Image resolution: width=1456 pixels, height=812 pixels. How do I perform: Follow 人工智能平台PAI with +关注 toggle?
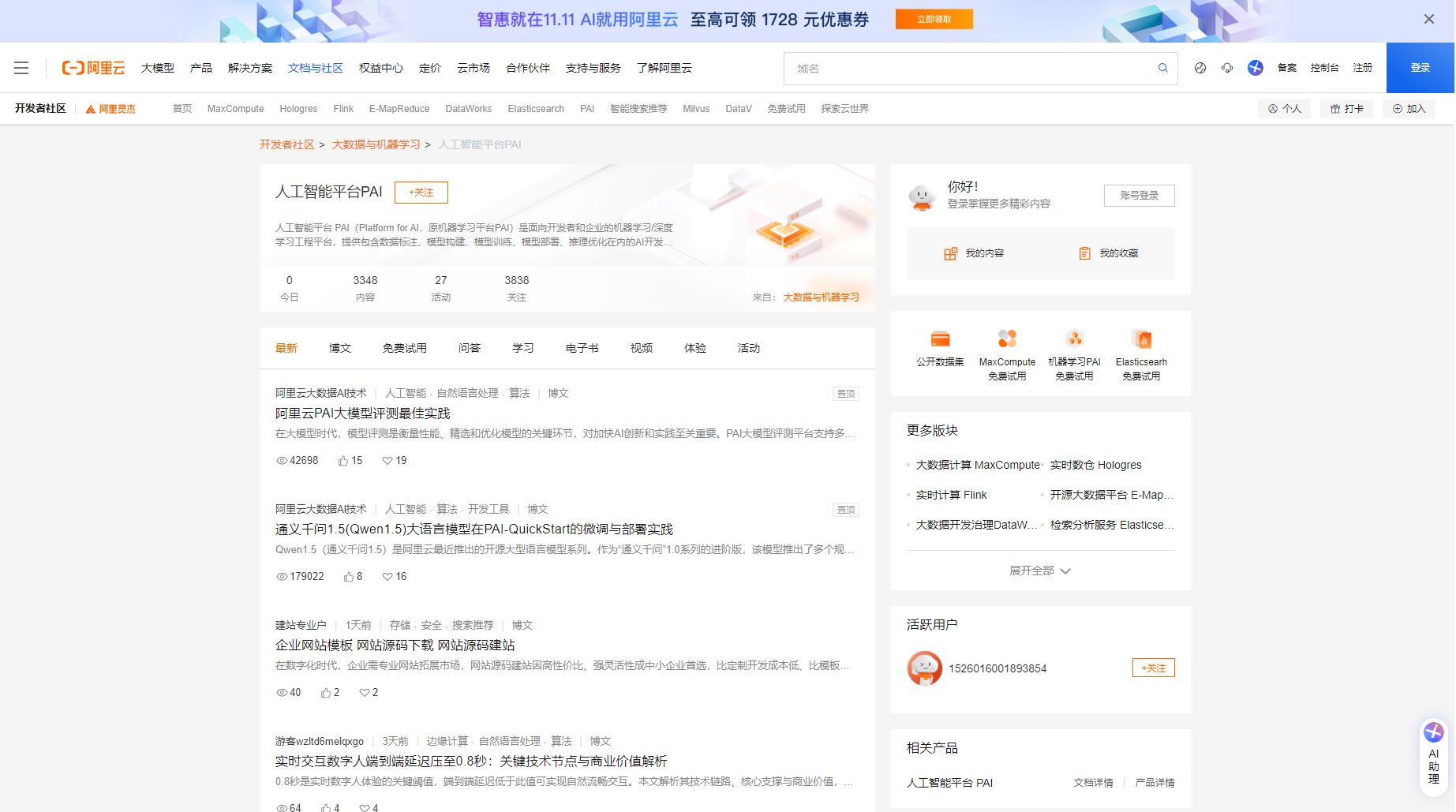pyautogui.click(x=421, y=192)
